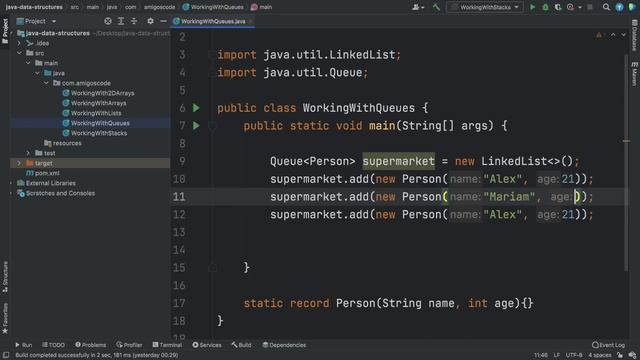Click UTF-8 encoding in the status bar
Image resolution: width=640 pixels, height=360 pixels.
(x=574, y=355)
